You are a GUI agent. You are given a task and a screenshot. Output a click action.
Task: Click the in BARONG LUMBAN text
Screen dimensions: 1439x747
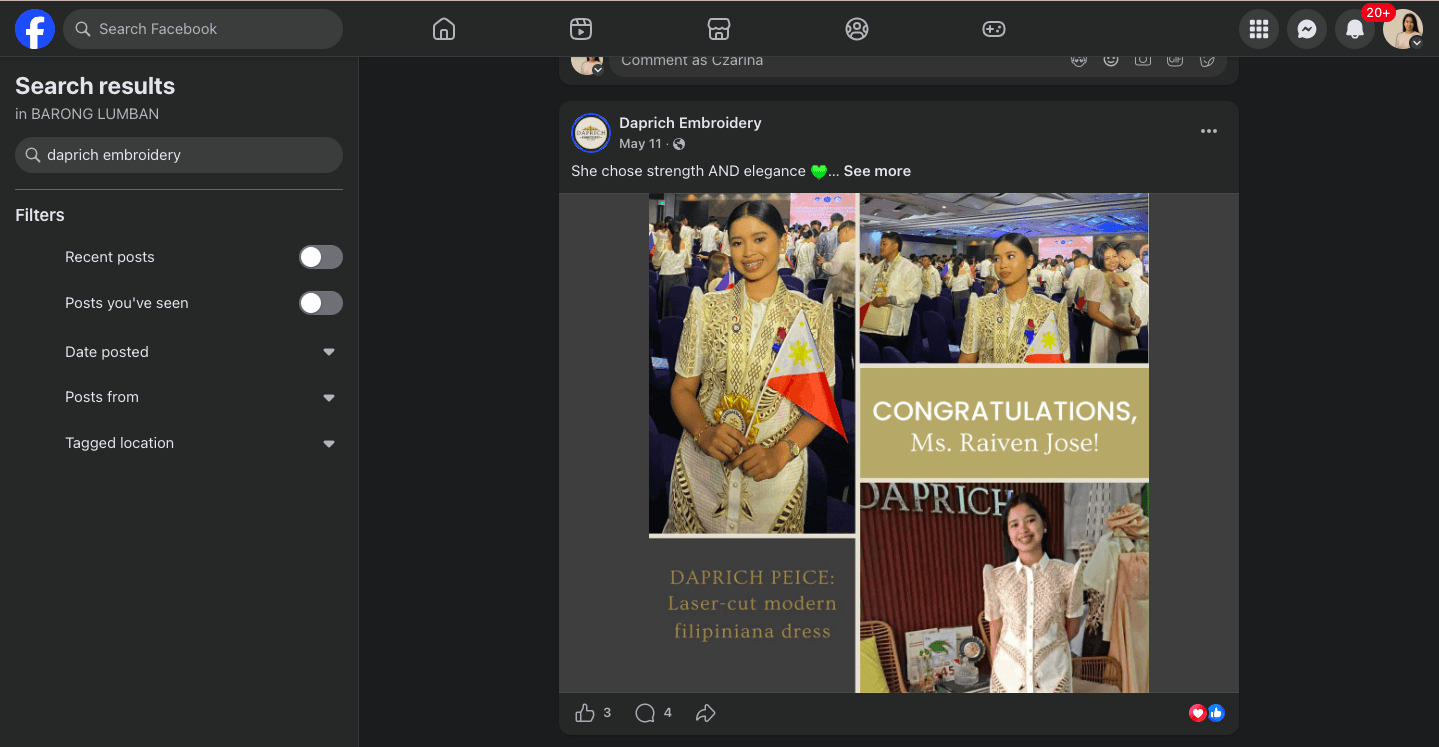87,114
